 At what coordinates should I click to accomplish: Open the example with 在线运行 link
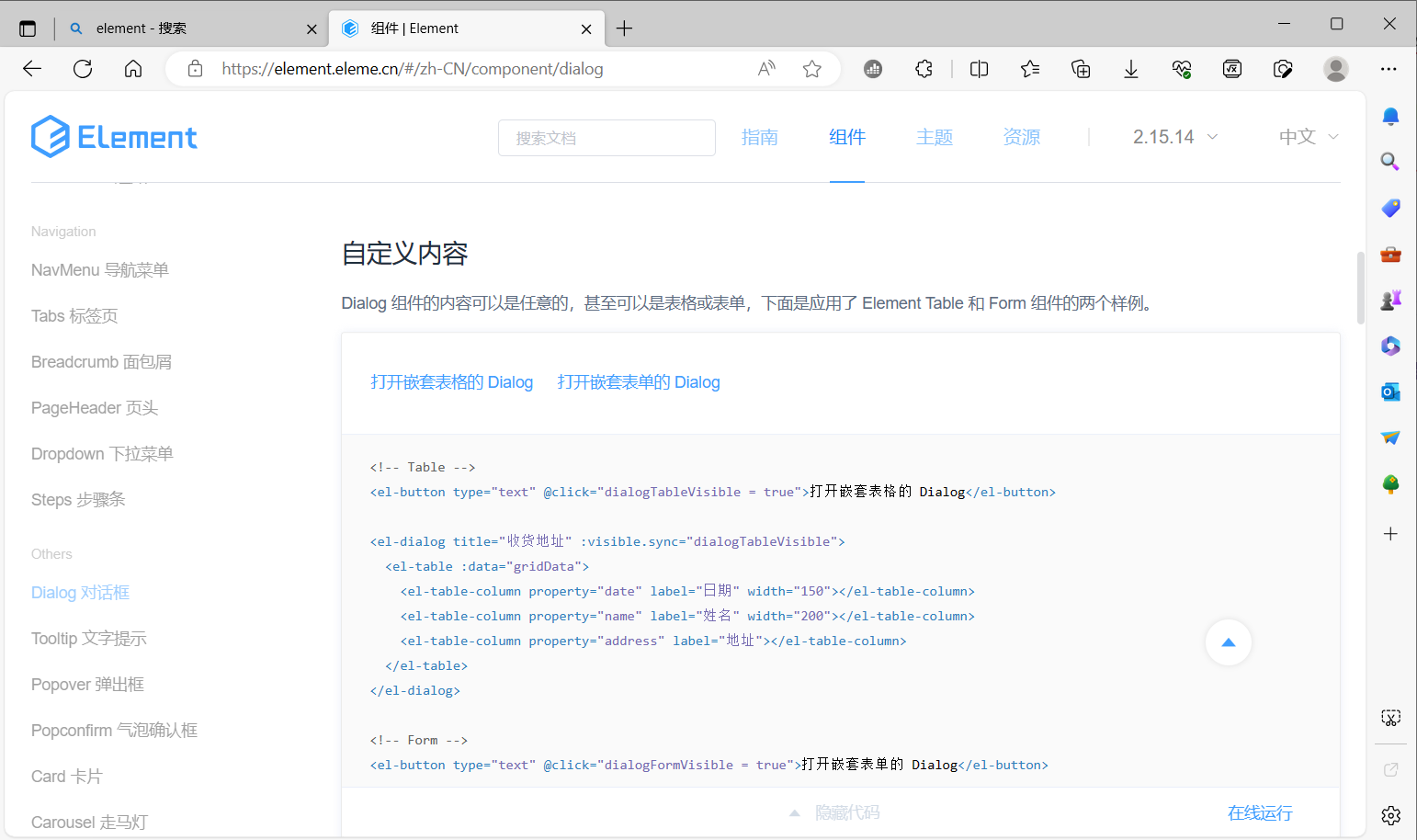click(x=1259, y=812)
